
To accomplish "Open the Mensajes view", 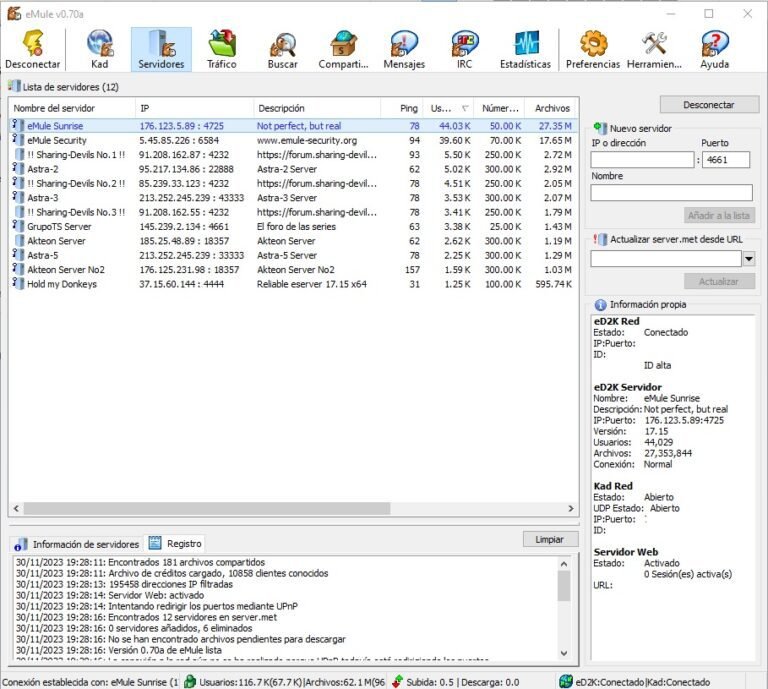I will [x=404, y=49].
